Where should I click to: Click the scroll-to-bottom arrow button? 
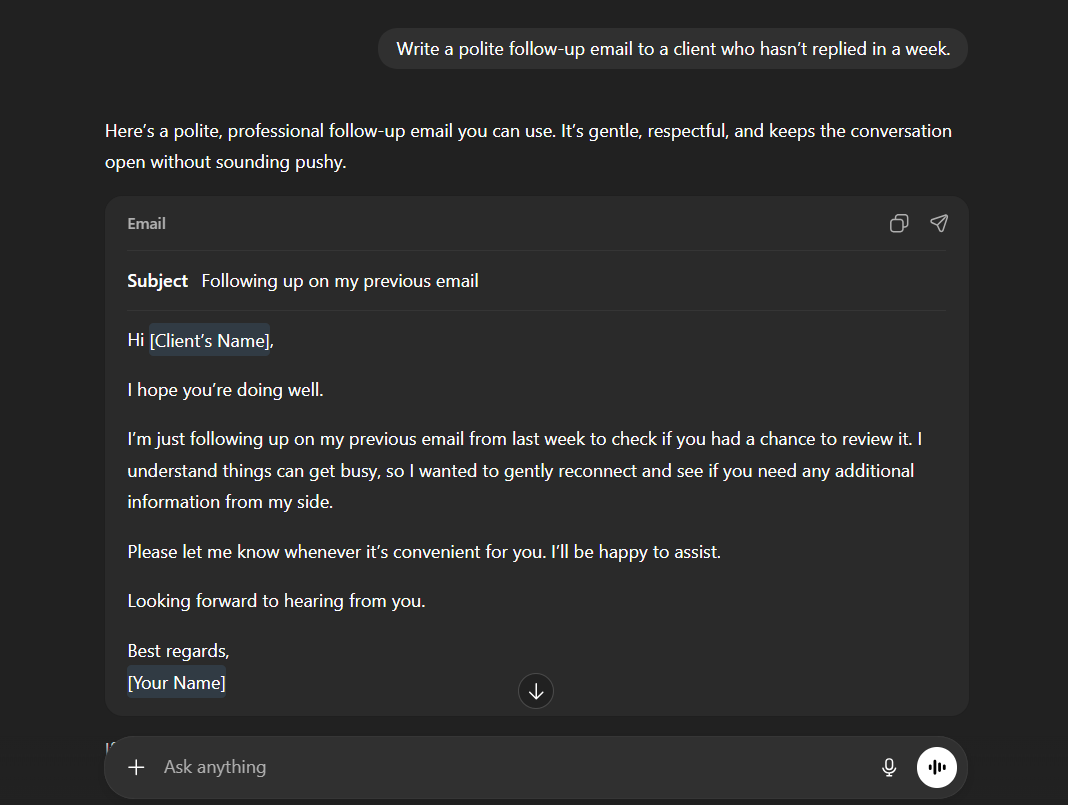pos(536,691)
